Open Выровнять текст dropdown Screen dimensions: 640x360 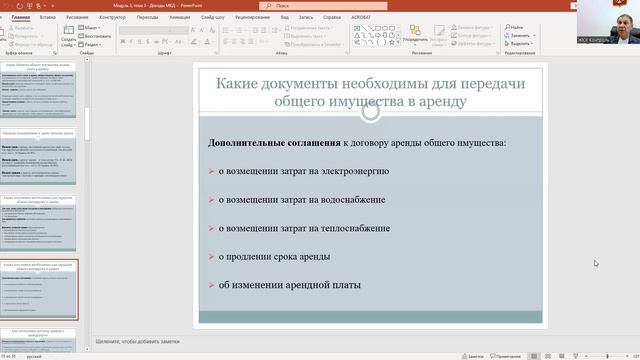305,36
